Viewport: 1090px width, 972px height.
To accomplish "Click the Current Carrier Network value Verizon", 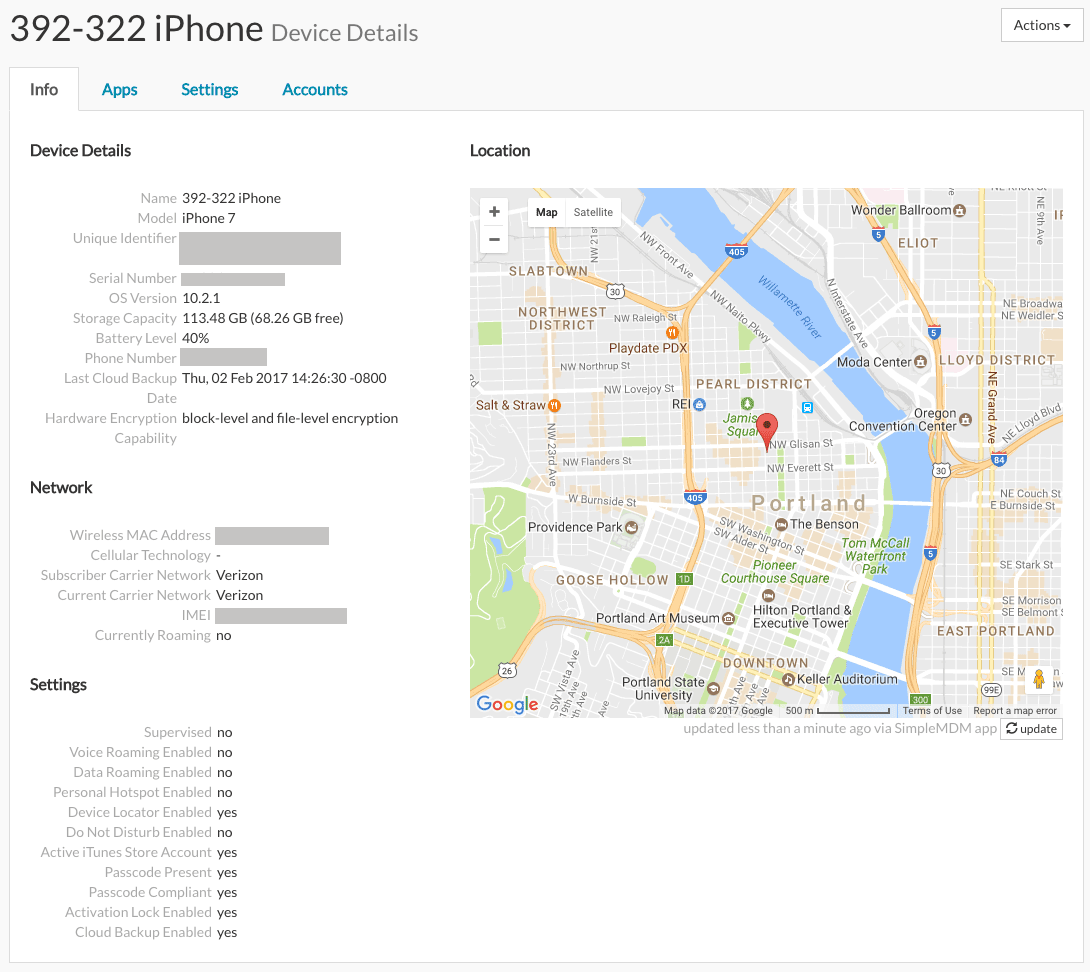I will pos(240,596).
